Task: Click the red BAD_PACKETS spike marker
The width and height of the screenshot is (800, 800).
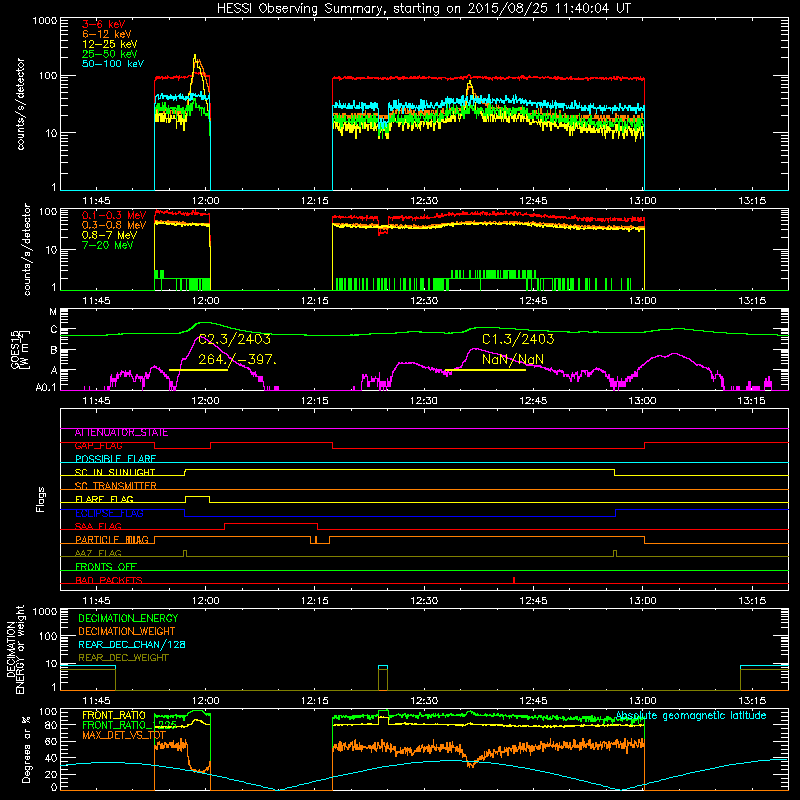Action: click(514, 580)
